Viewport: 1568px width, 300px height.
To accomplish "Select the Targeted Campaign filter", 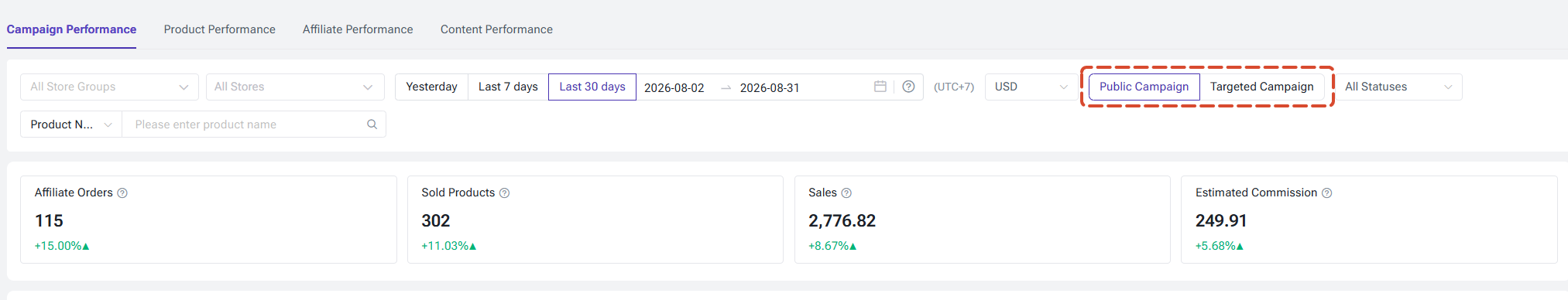I will point(1261,87).
